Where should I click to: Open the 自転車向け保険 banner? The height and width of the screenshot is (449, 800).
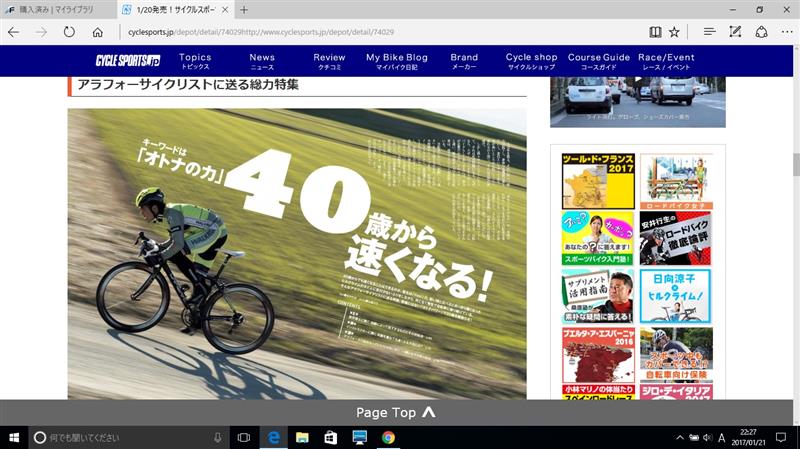tap(676, 355)
